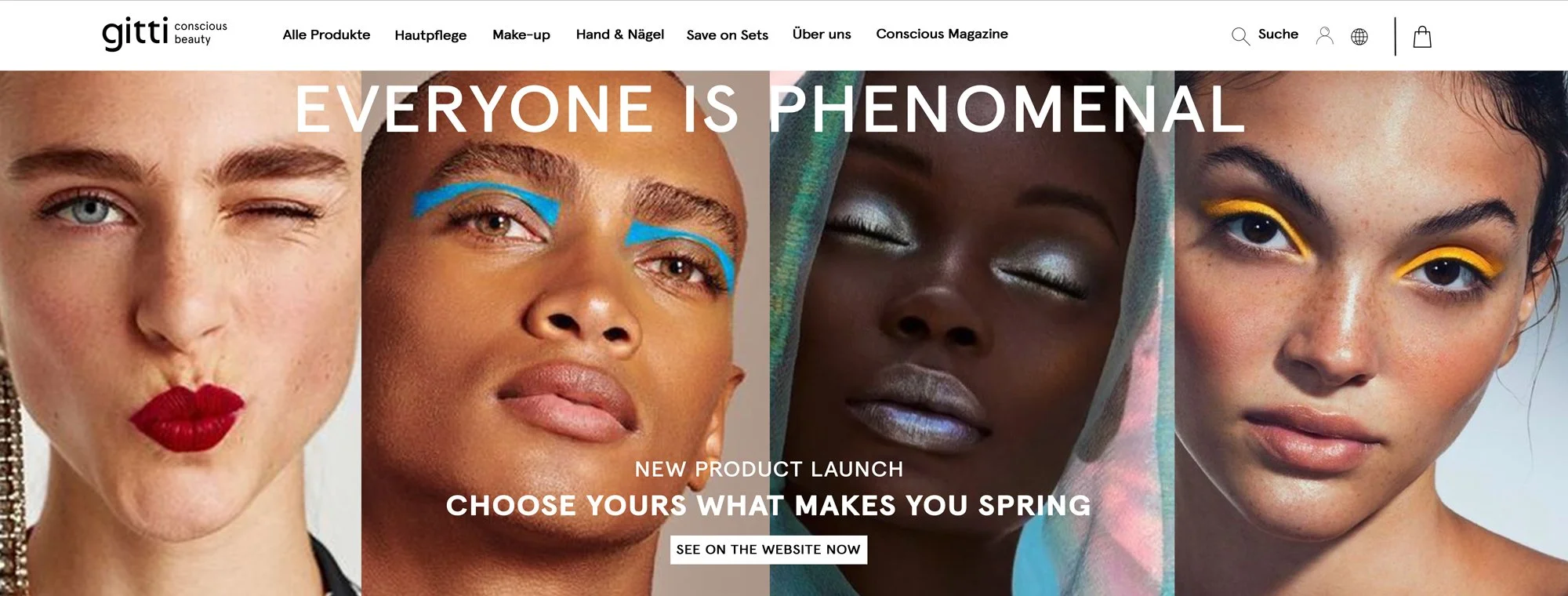Viewport: 1568px width, 596px height.
Task: Open the Hand & Nägel menu
Action: click(620, 35)
